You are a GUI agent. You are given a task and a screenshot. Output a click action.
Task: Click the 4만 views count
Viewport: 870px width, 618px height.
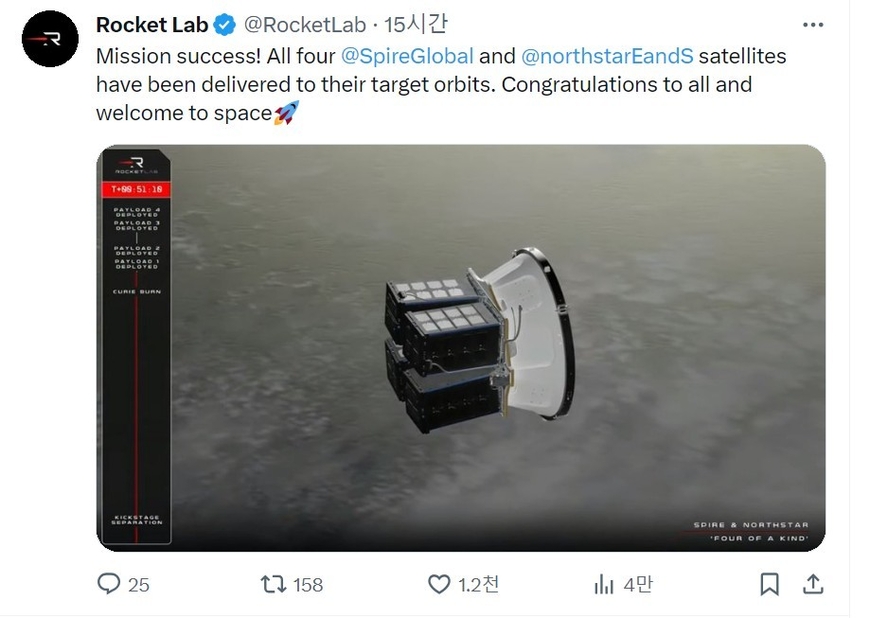[638, 584]
